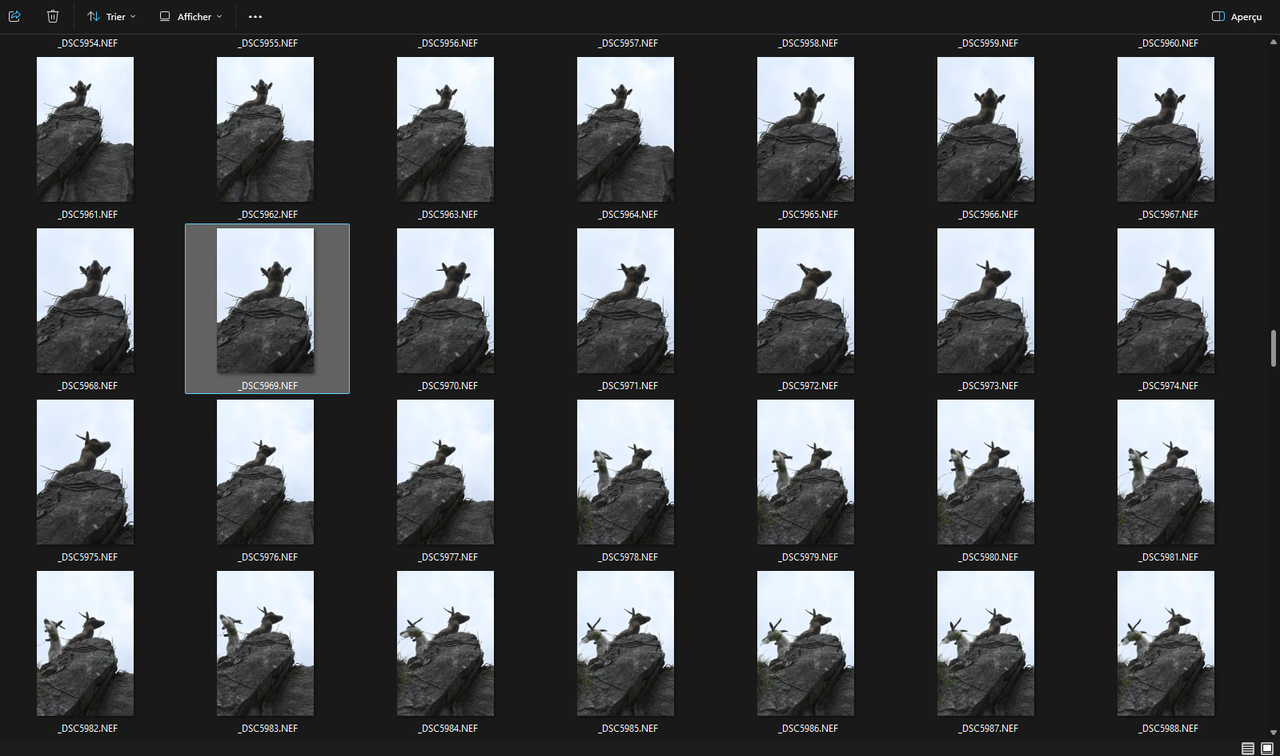The width and height of the screenshot is (1280, 756).
Task: Select the _DSC5972.NEF thumbnail
Action: point(805,301)
